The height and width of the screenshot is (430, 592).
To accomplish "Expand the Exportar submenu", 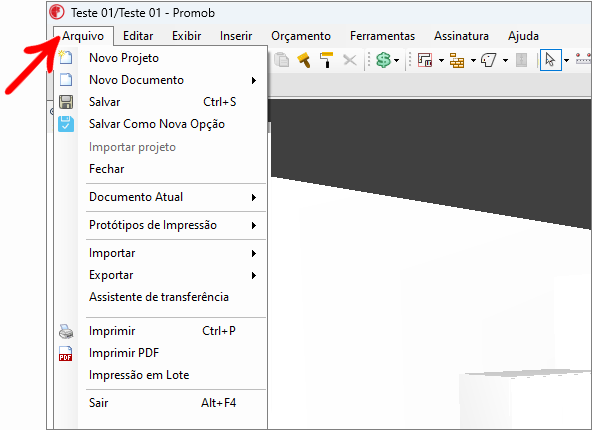I will (254, 276).
